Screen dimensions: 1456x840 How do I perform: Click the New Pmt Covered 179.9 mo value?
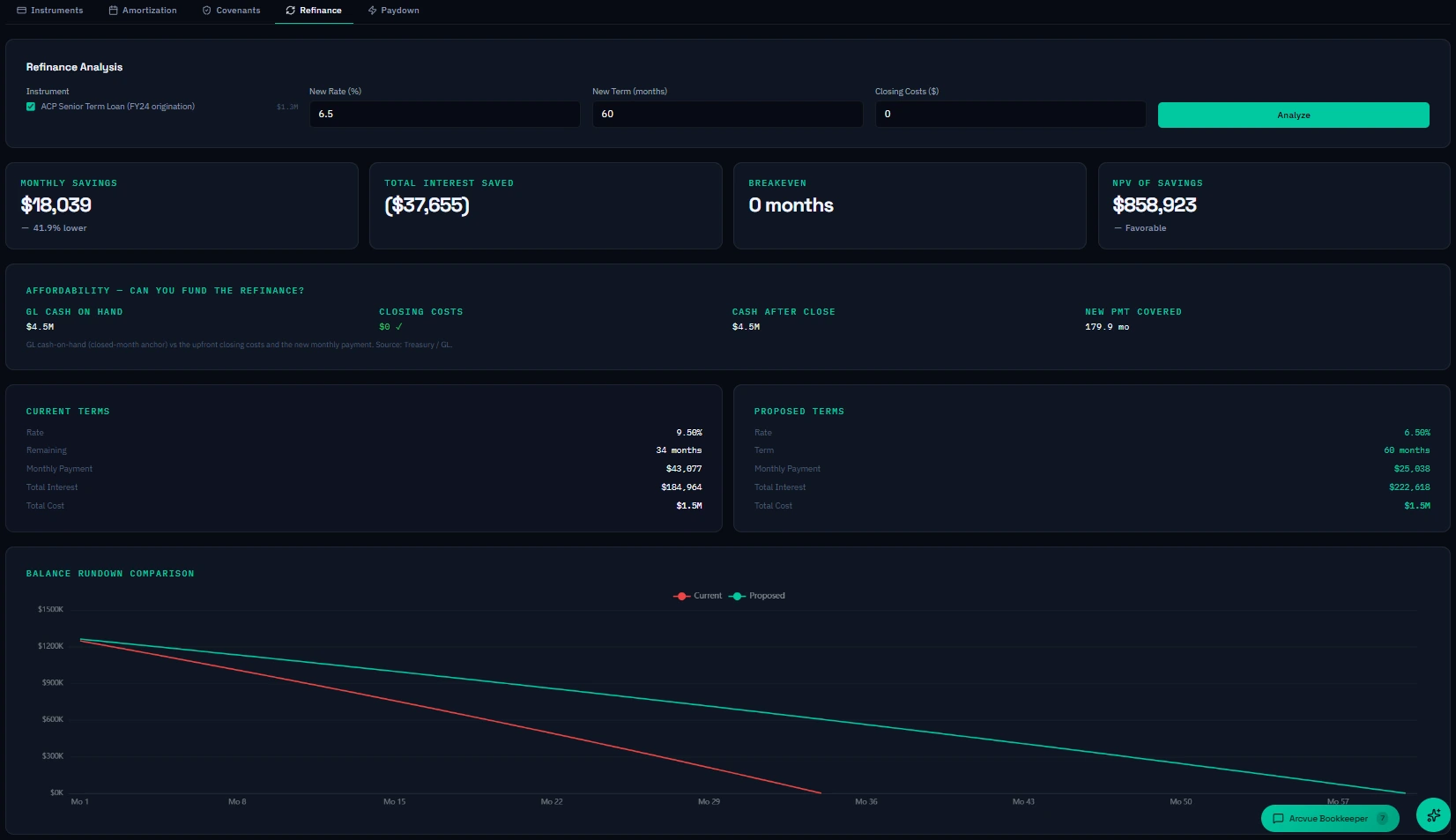[x=1107, y=327]
